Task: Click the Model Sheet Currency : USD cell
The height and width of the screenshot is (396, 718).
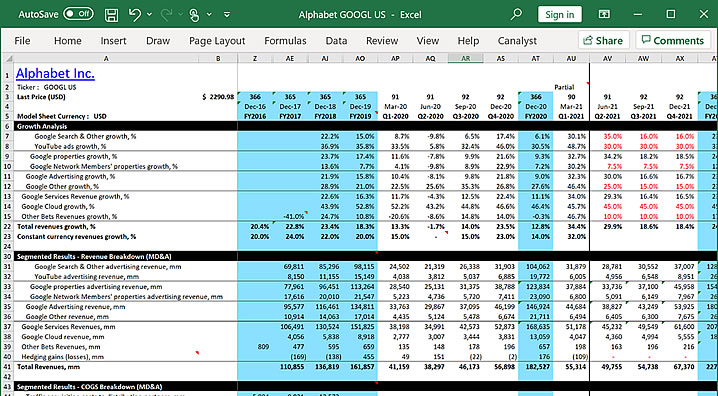Action: click(x=61, y=116)
